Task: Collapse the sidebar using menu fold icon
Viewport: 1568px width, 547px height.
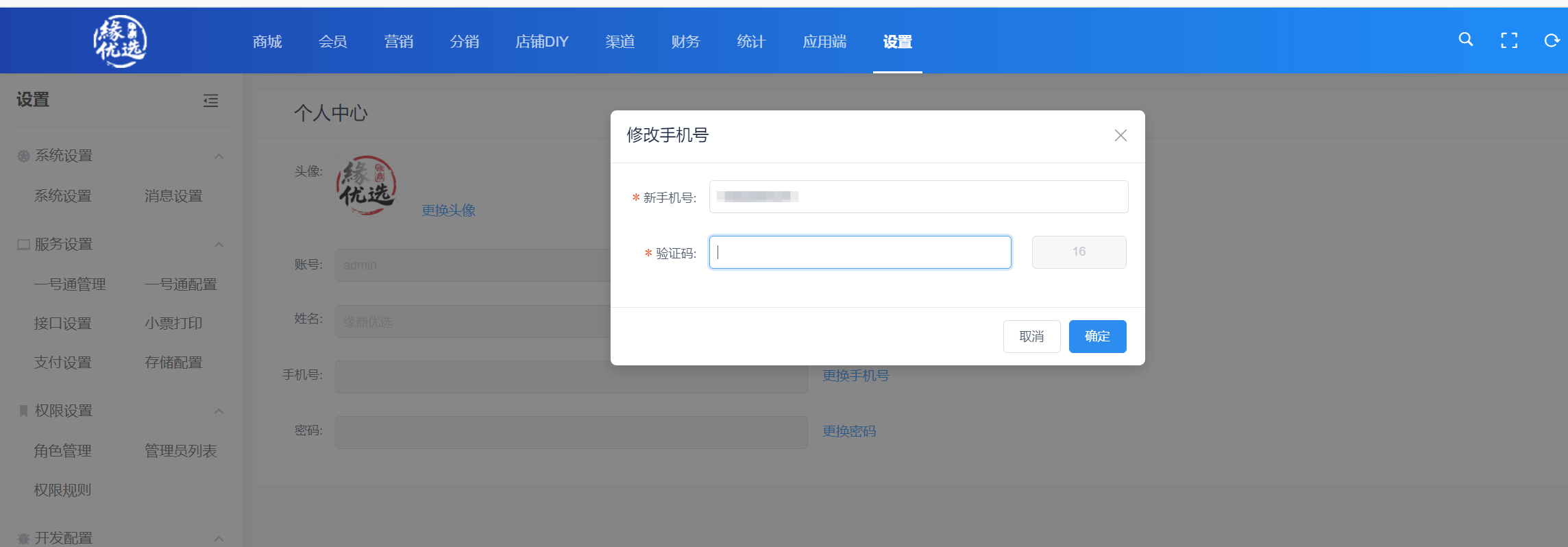Action: tap(210, 101)
